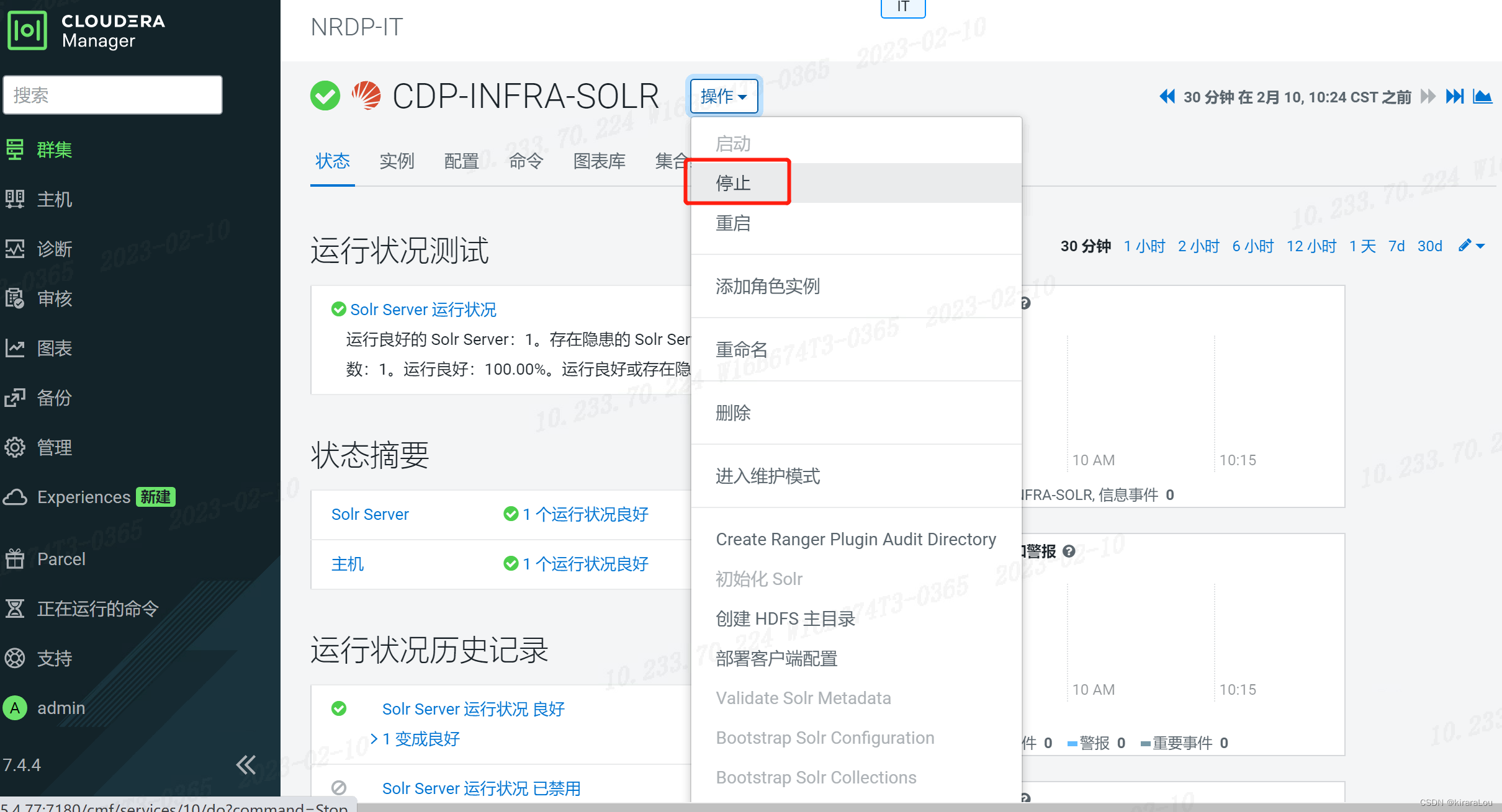The height and width of the screenshot is (812, 1502).
Task: Set time range to 12 小时
Action: click(1311, 246)
